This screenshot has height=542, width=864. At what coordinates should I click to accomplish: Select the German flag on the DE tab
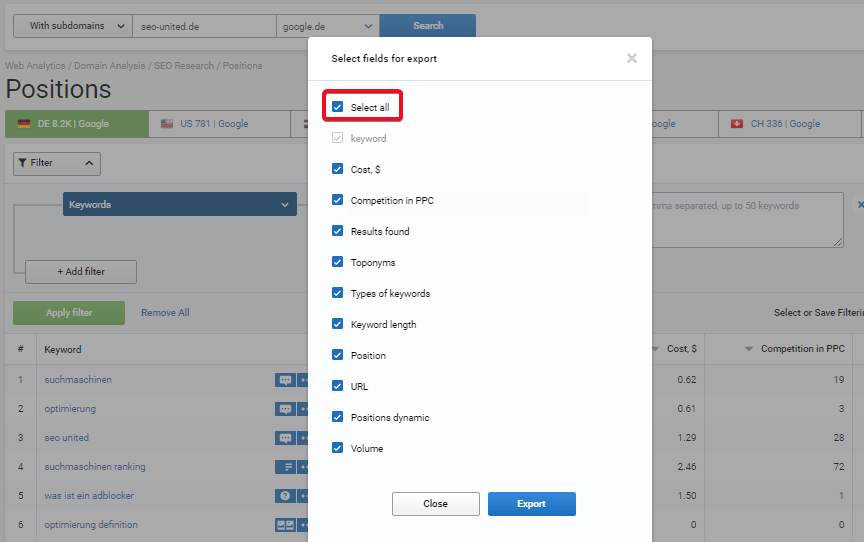(x=24, y=124)
